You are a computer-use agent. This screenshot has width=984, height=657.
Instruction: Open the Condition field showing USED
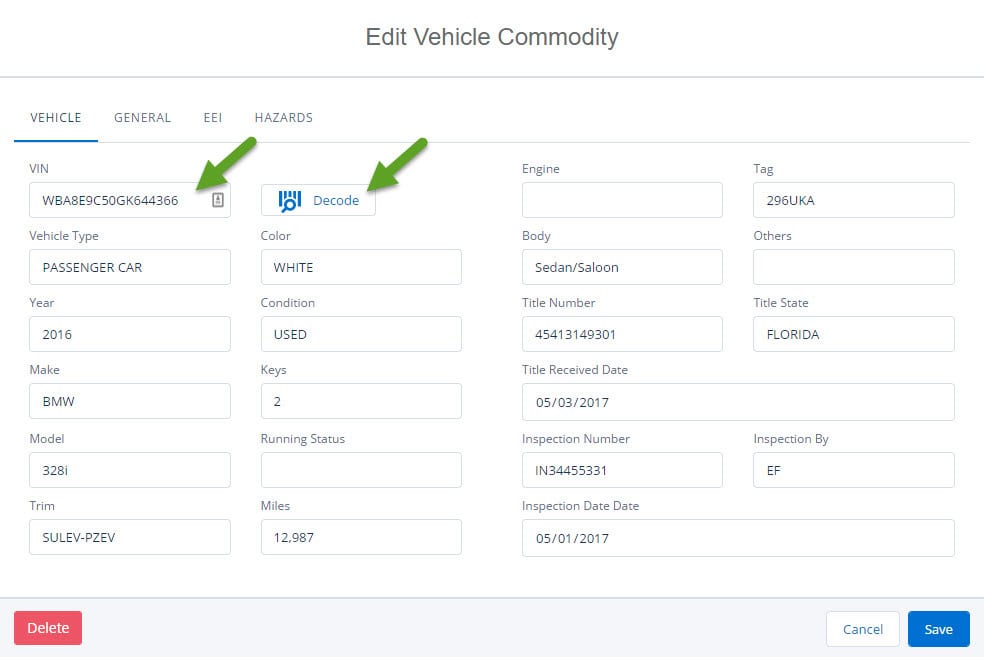(x=361, y=334)
